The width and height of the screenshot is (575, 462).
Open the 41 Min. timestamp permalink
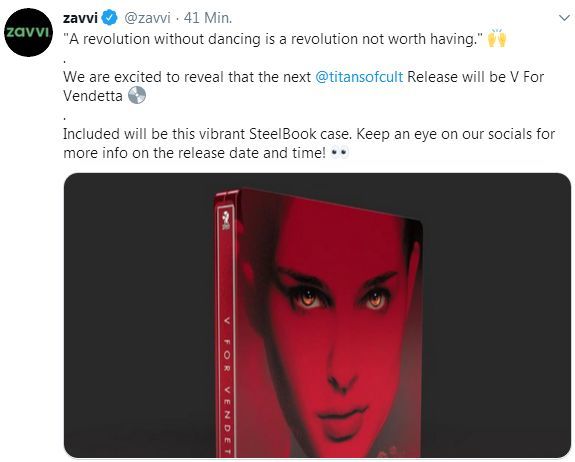pyautogui.click(x=208, y=18)
